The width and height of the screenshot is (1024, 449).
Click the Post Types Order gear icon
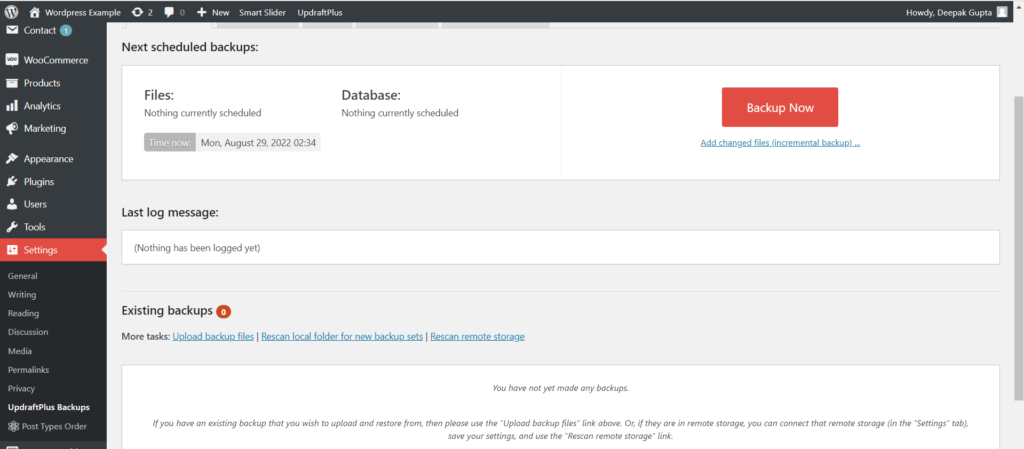click(x=13, y=426)
